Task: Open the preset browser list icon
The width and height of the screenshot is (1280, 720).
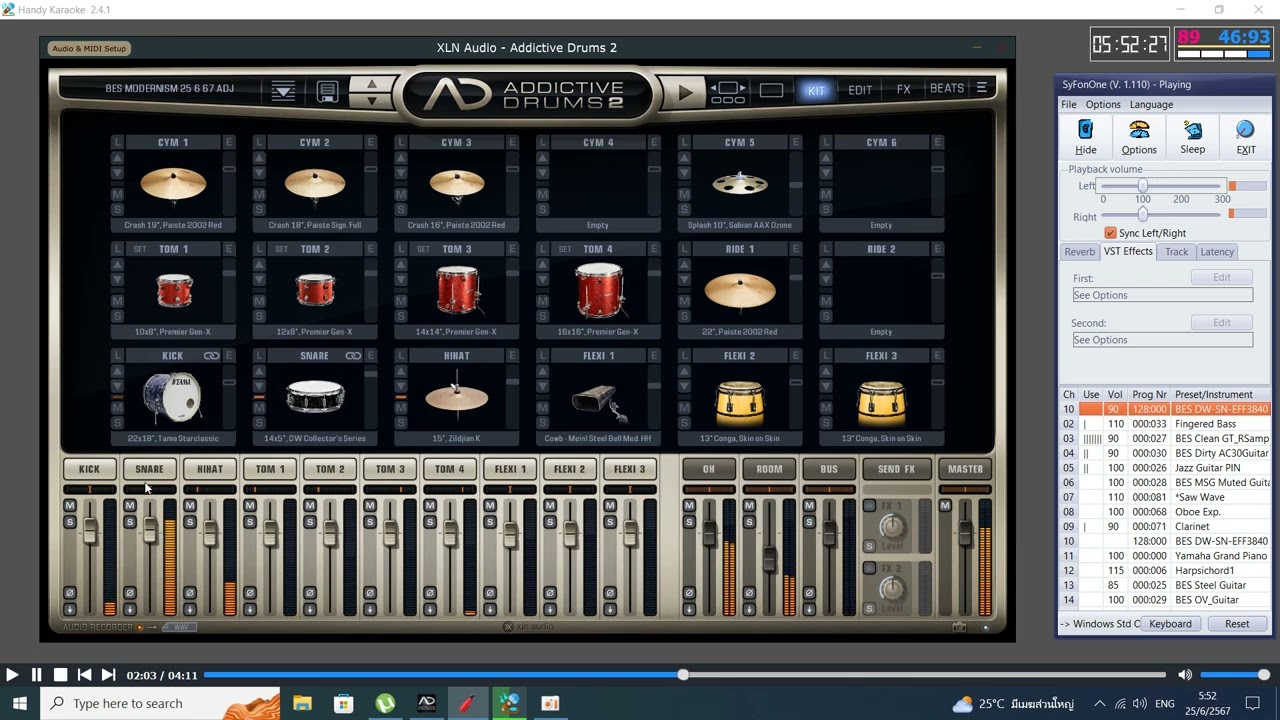Action: (x=283, y=91)
